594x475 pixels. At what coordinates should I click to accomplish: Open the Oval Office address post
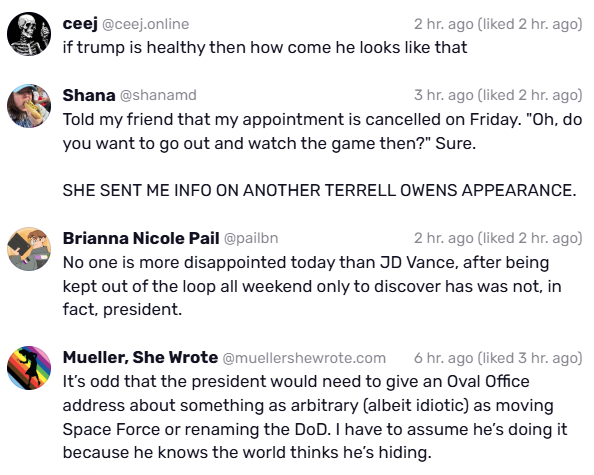315,417
